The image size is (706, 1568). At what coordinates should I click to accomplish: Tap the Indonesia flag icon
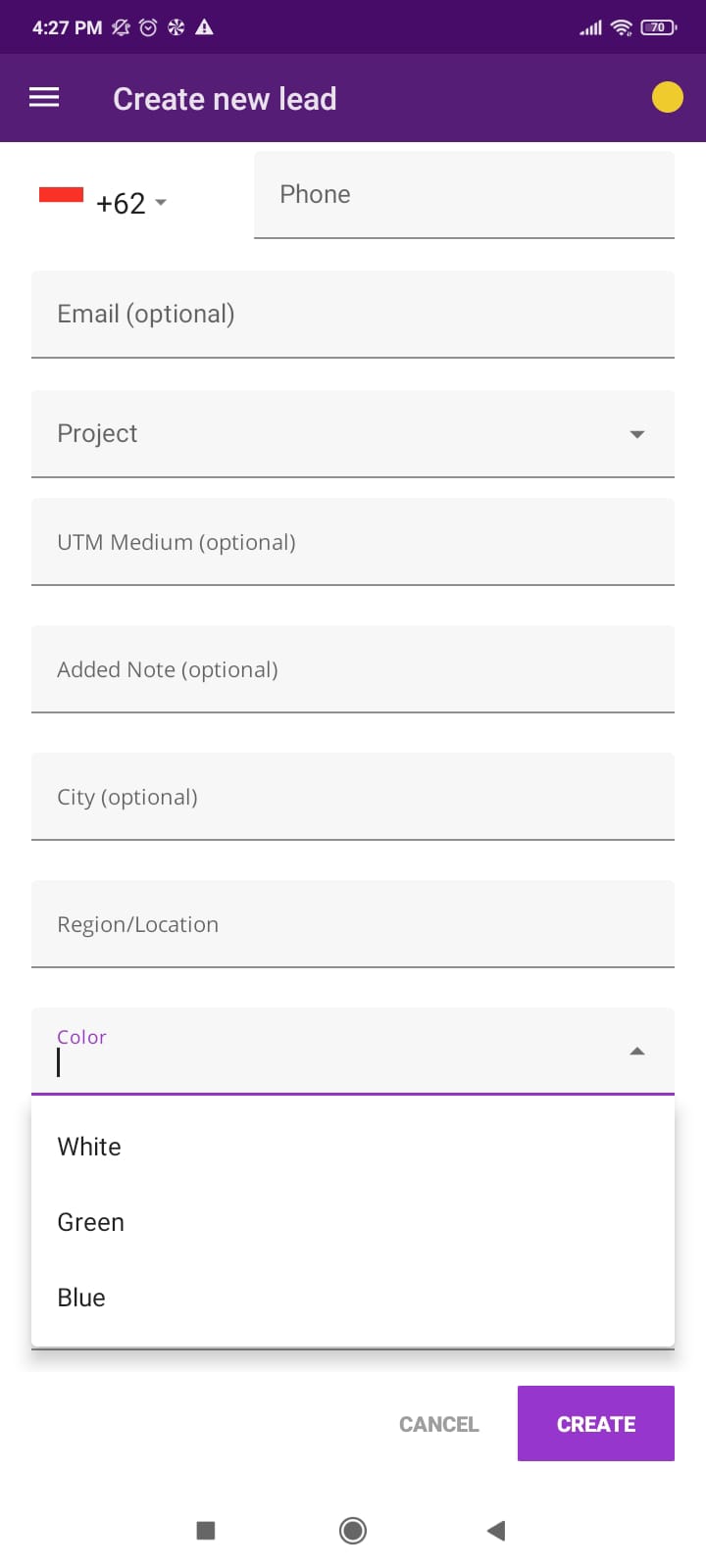[x=61, y=195]
